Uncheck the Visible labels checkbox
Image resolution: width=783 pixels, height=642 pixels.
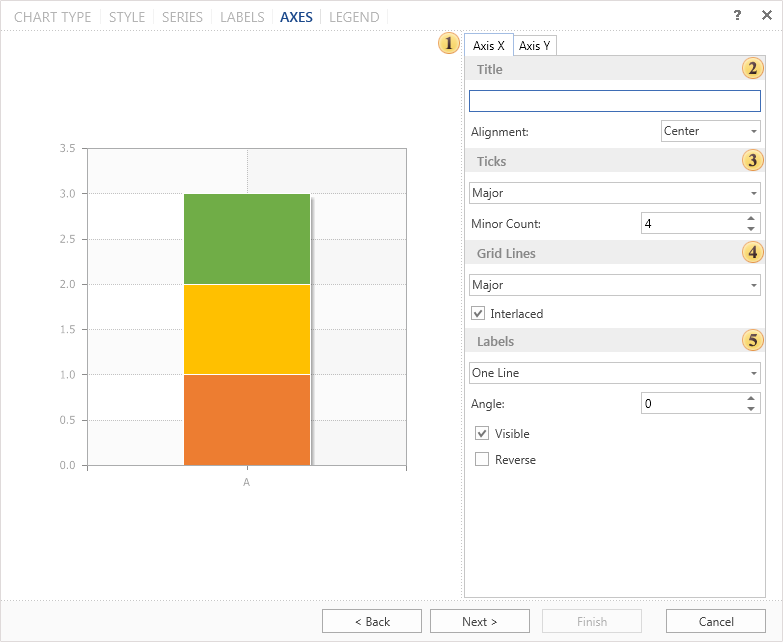482,434
